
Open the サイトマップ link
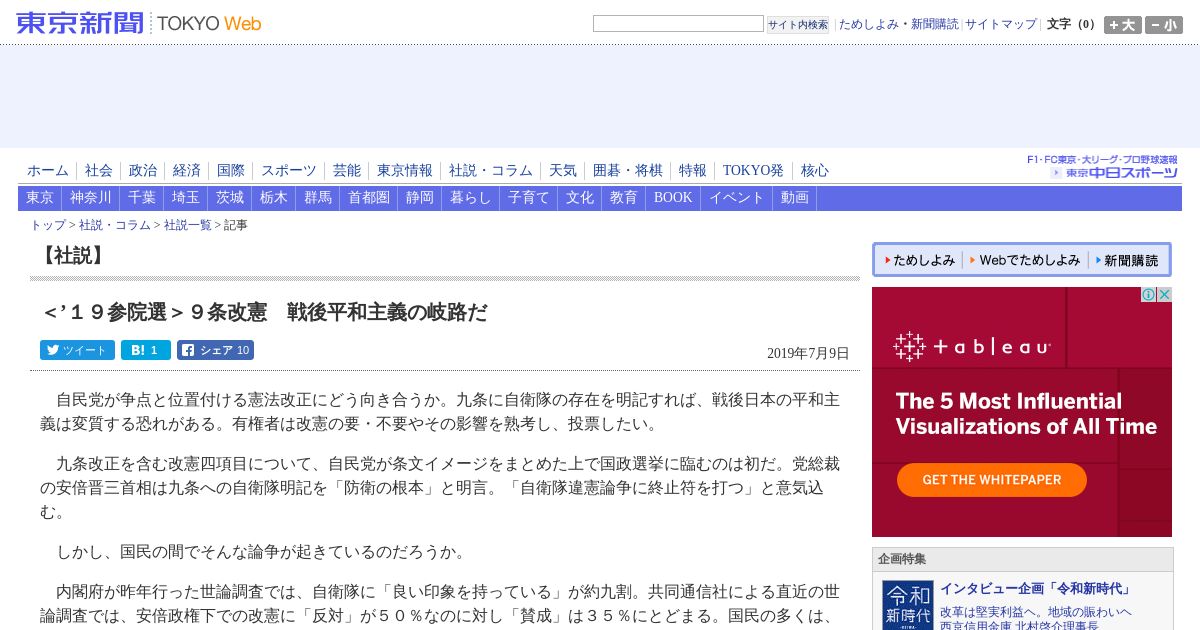1001,24
